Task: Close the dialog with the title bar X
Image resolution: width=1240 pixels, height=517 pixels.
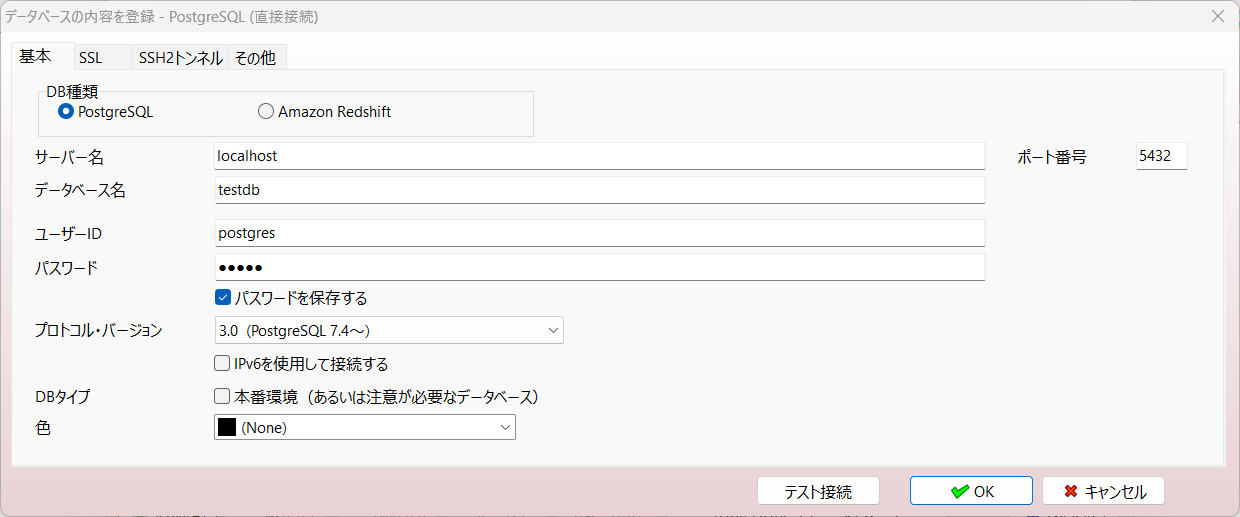Action: point(1218,16)
